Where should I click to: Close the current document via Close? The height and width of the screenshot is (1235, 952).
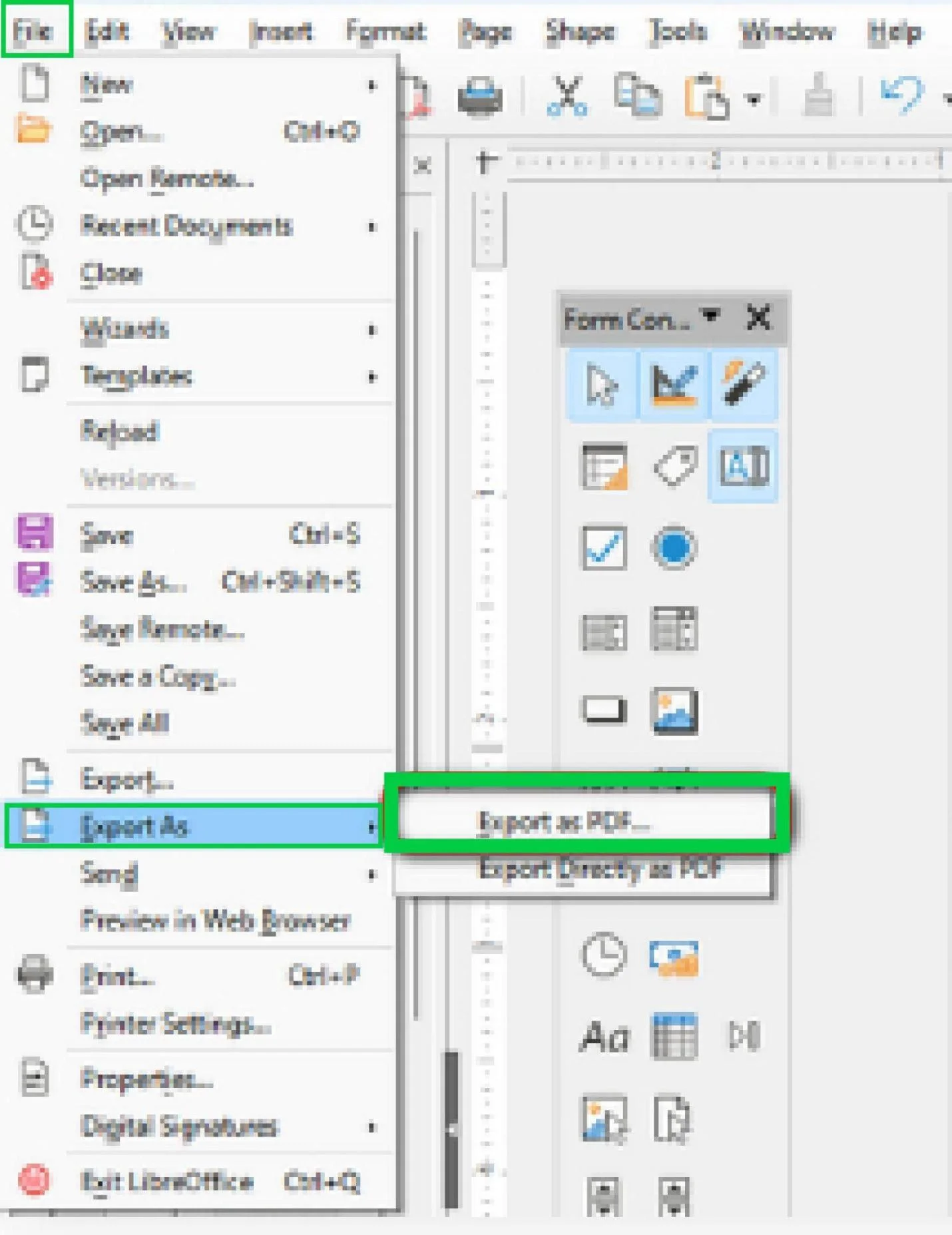[200, 273]
